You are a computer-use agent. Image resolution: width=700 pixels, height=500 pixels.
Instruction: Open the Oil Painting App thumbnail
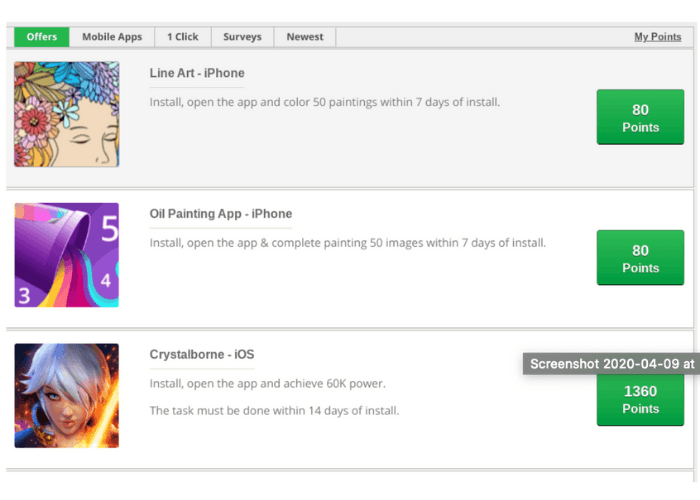tap(67, 255)
